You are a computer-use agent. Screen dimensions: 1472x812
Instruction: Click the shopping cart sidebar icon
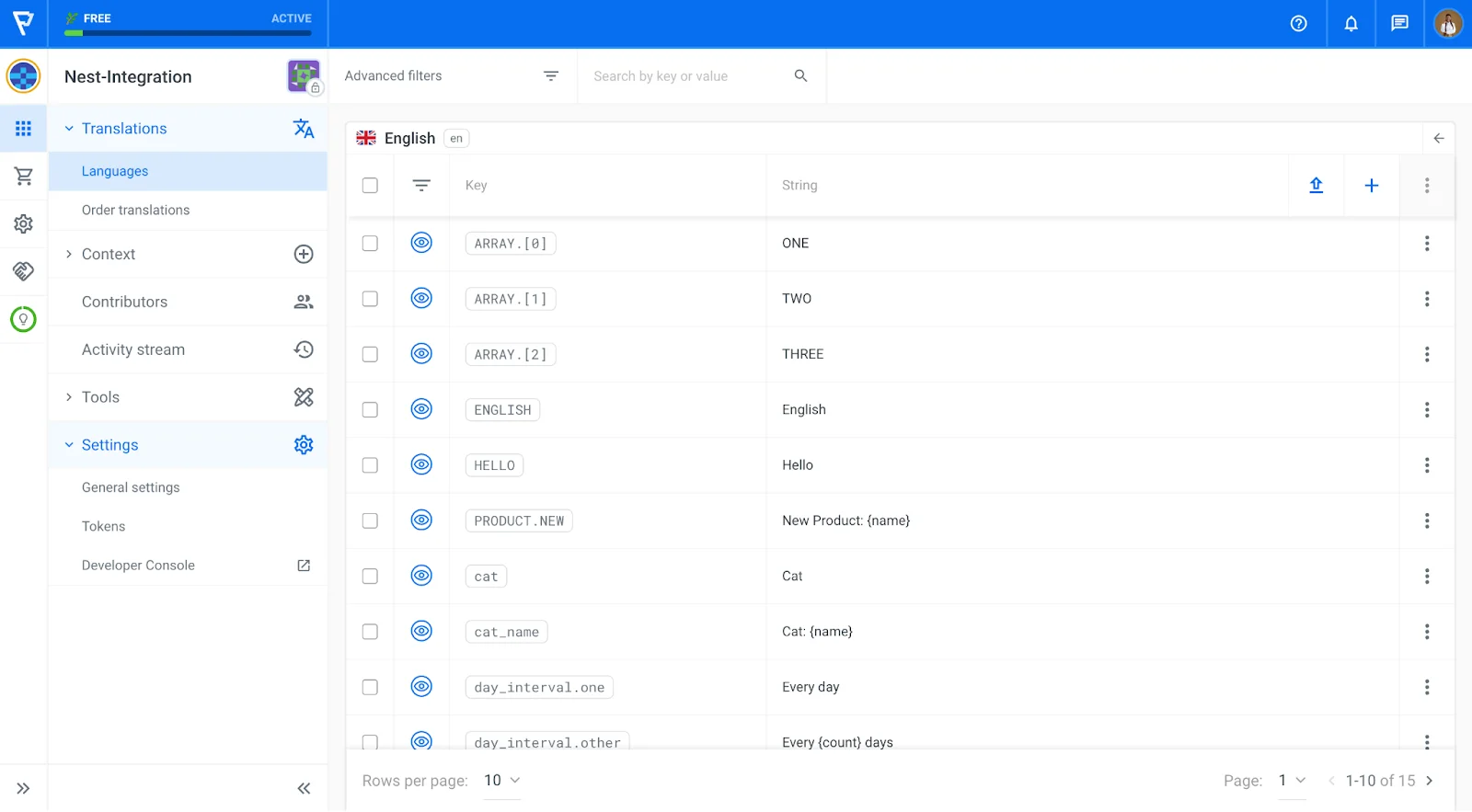pos(24,176)
